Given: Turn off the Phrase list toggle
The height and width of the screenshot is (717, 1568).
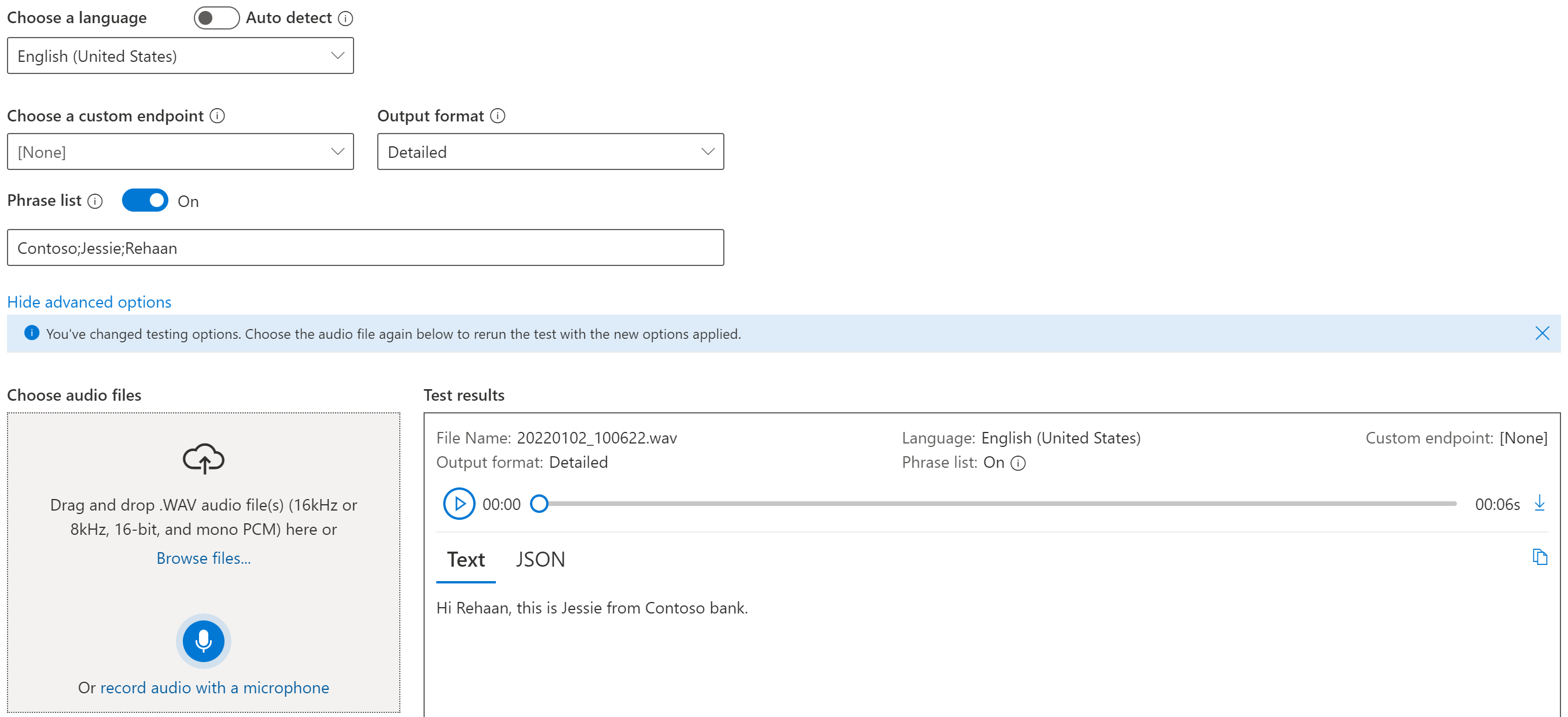Looking at the screenshot, I should click(x=145, y=201).
